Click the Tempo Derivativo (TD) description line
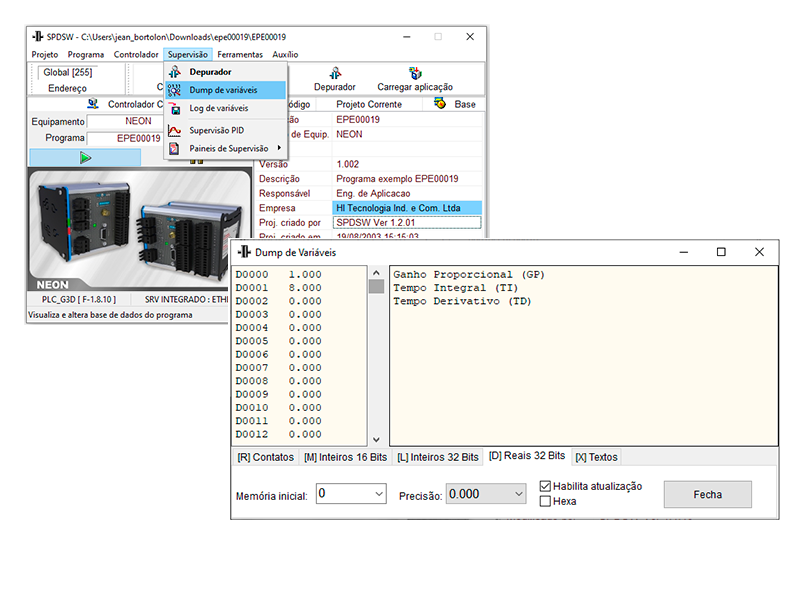 coord(462,301)
